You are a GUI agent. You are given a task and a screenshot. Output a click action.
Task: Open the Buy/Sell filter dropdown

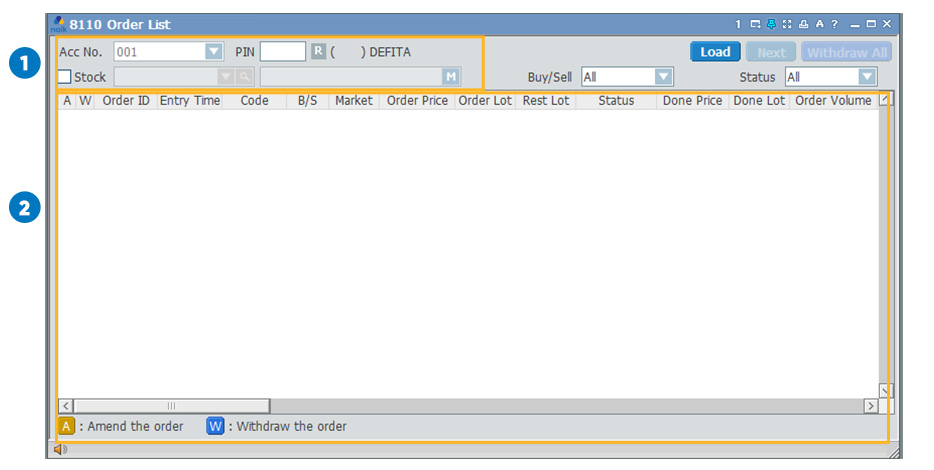pyautogui.click(x=664, y=77)
